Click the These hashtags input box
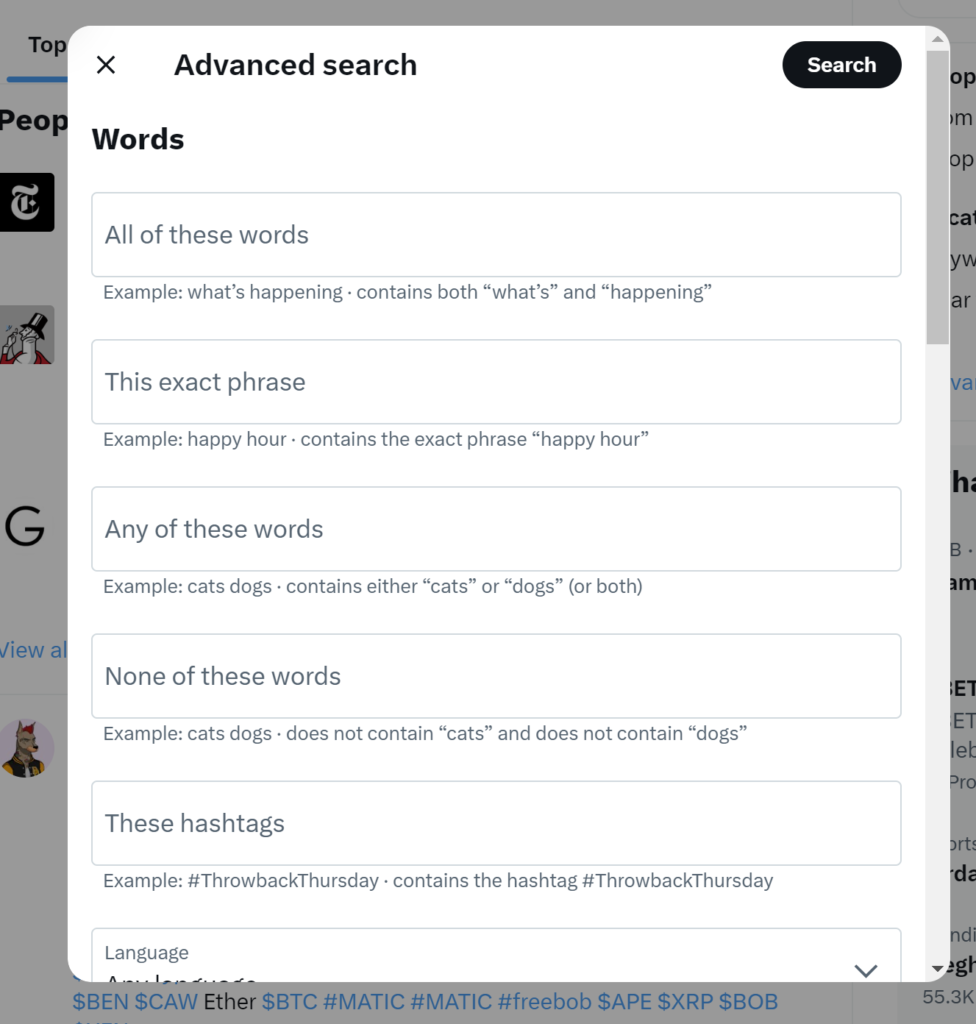 tap(496, 823)
